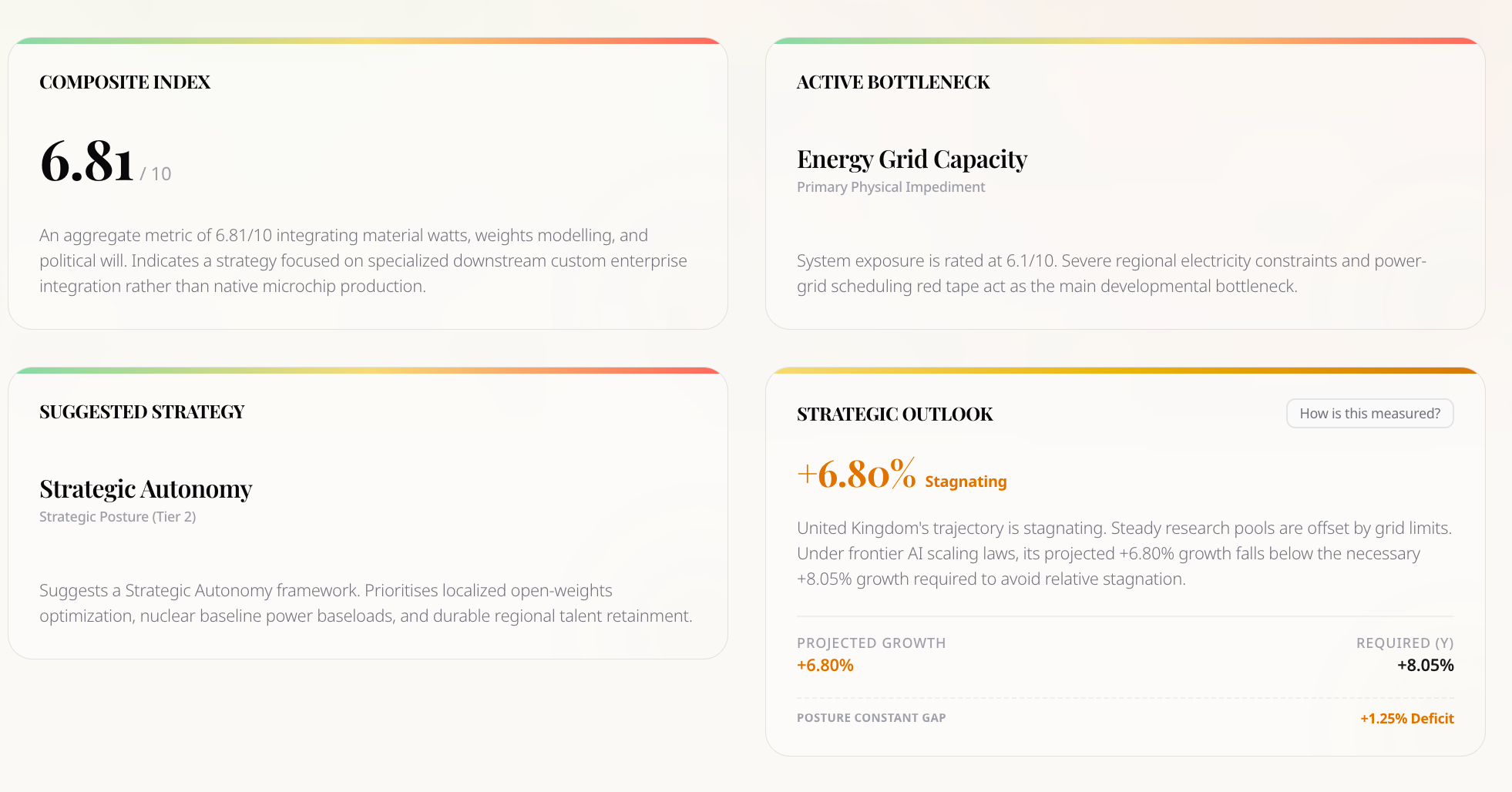The image size is (1512, 792).
Task: Select the Composite Index heading
Action: point(125,82)
